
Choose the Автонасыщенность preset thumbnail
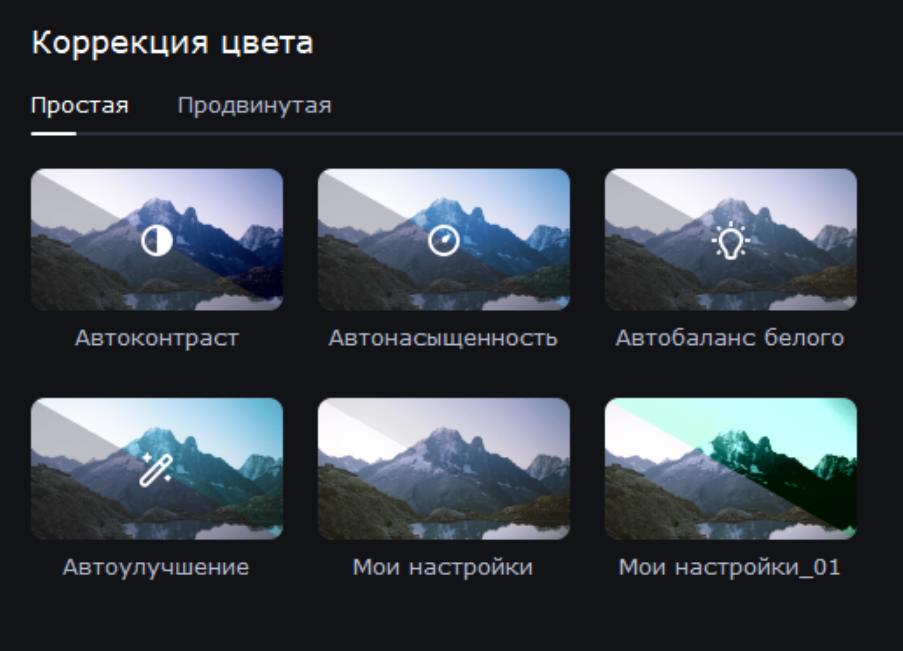(443, 240)
